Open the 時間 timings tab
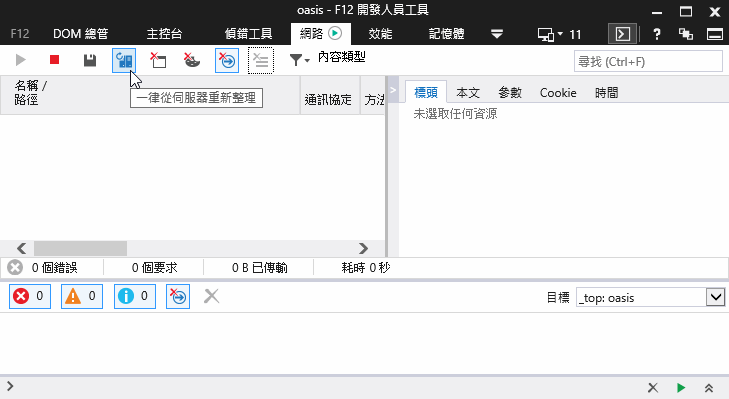Image resolution: width=729 pixels, height=399 pixels. (x=607, y=93)
